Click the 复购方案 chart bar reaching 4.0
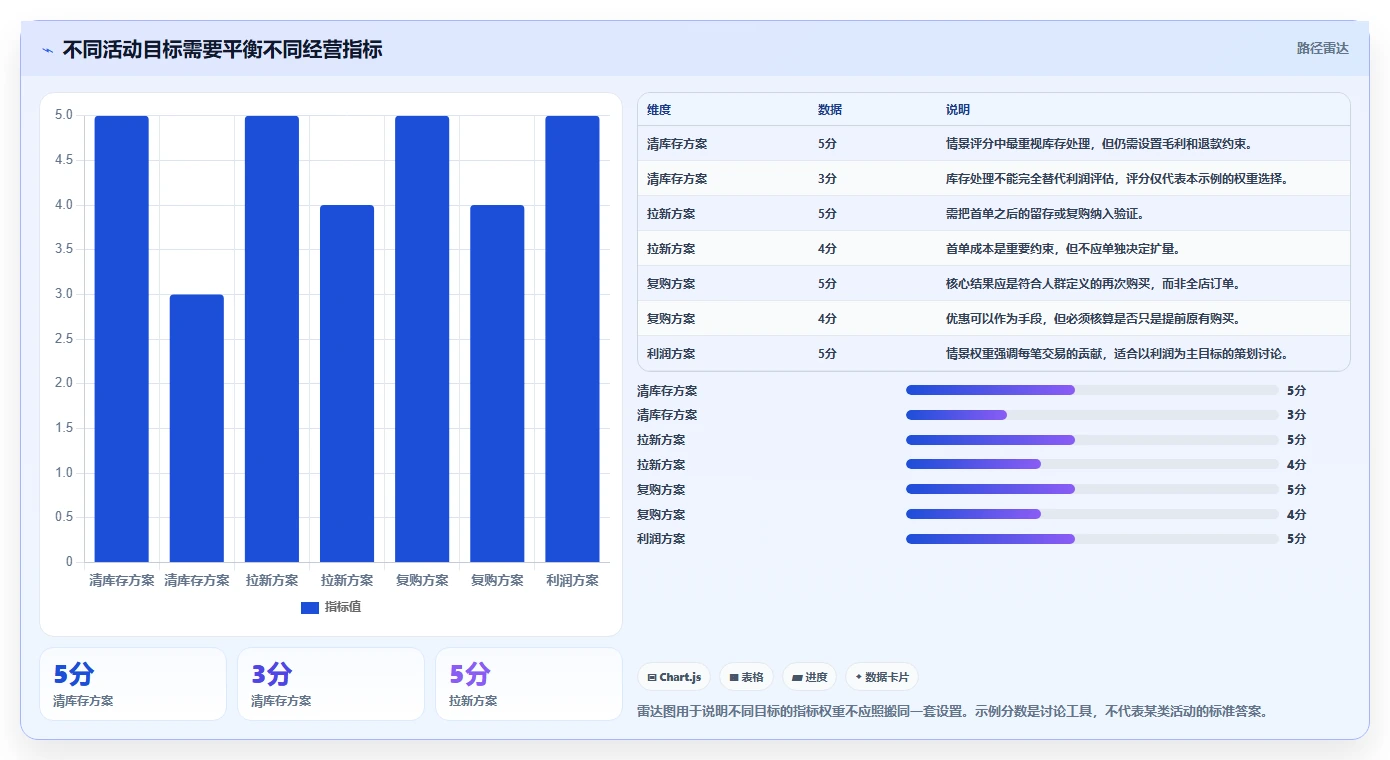The height and width of the screenshot is (760, 1390). coord(497,384)
